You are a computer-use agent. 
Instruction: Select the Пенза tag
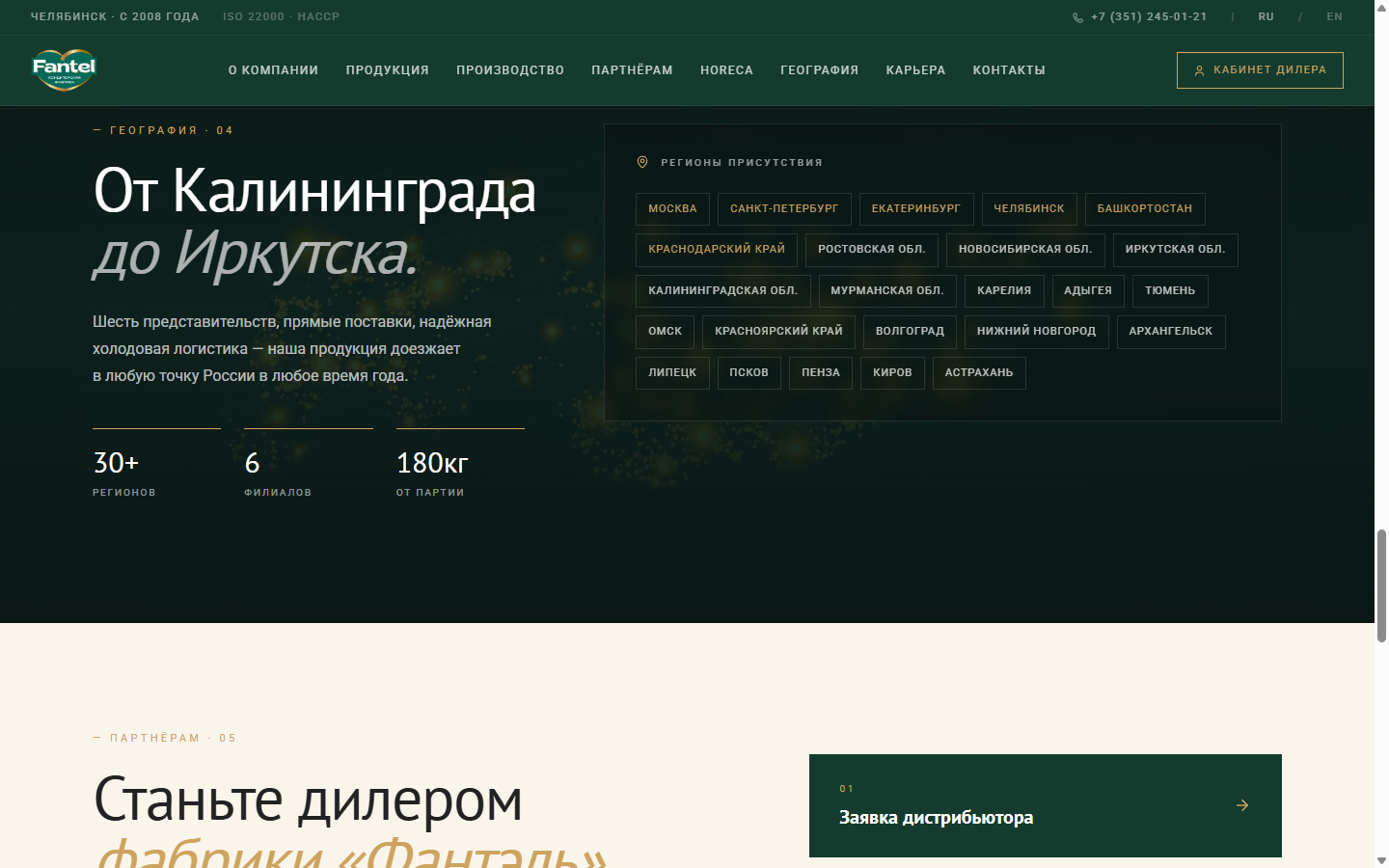[x=821, y=373]
